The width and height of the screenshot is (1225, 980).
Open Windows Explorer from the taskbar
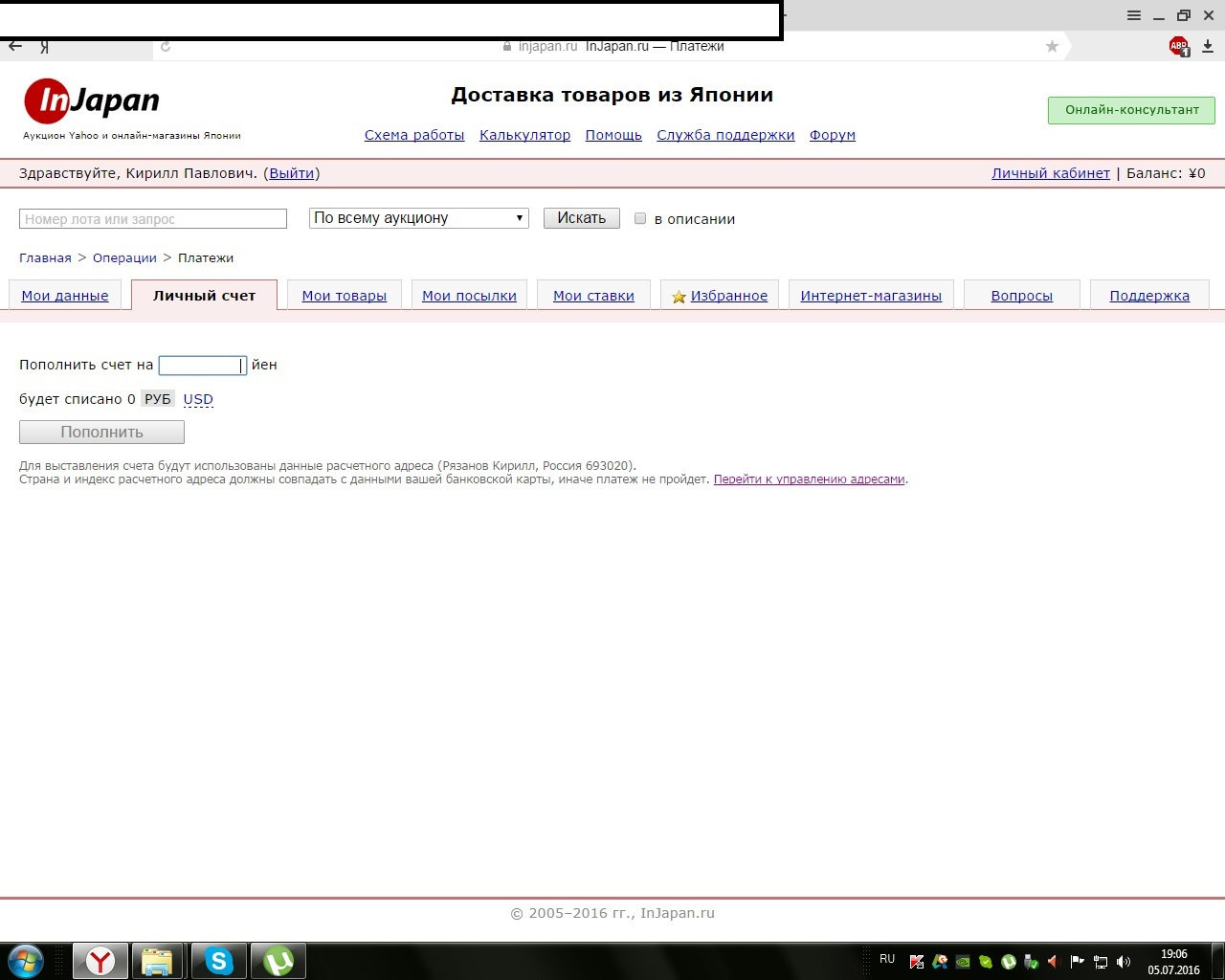[158, 961]
